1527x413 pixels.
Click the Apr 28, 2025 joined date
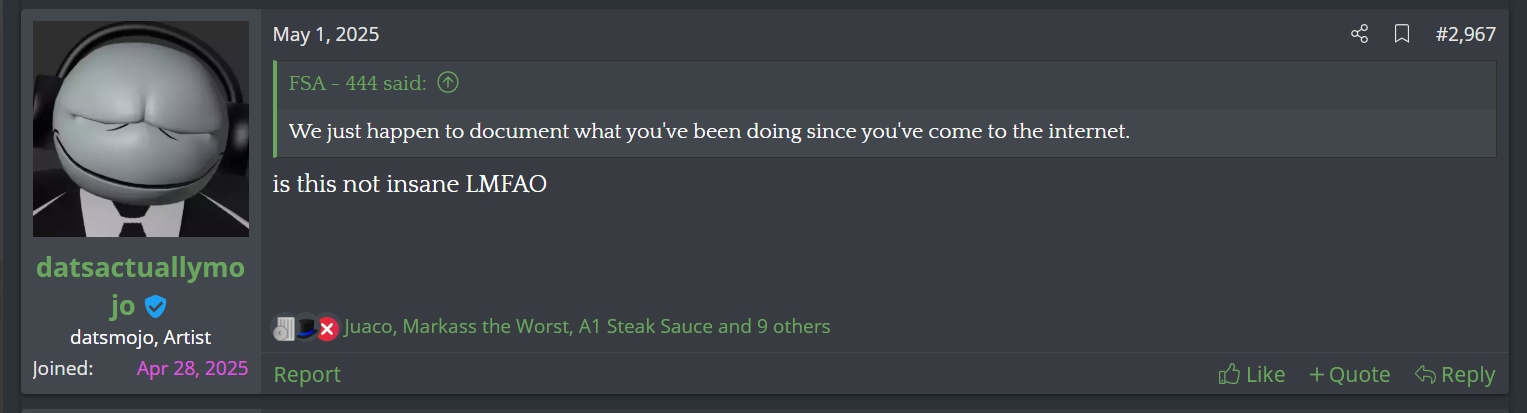point(192,368)
